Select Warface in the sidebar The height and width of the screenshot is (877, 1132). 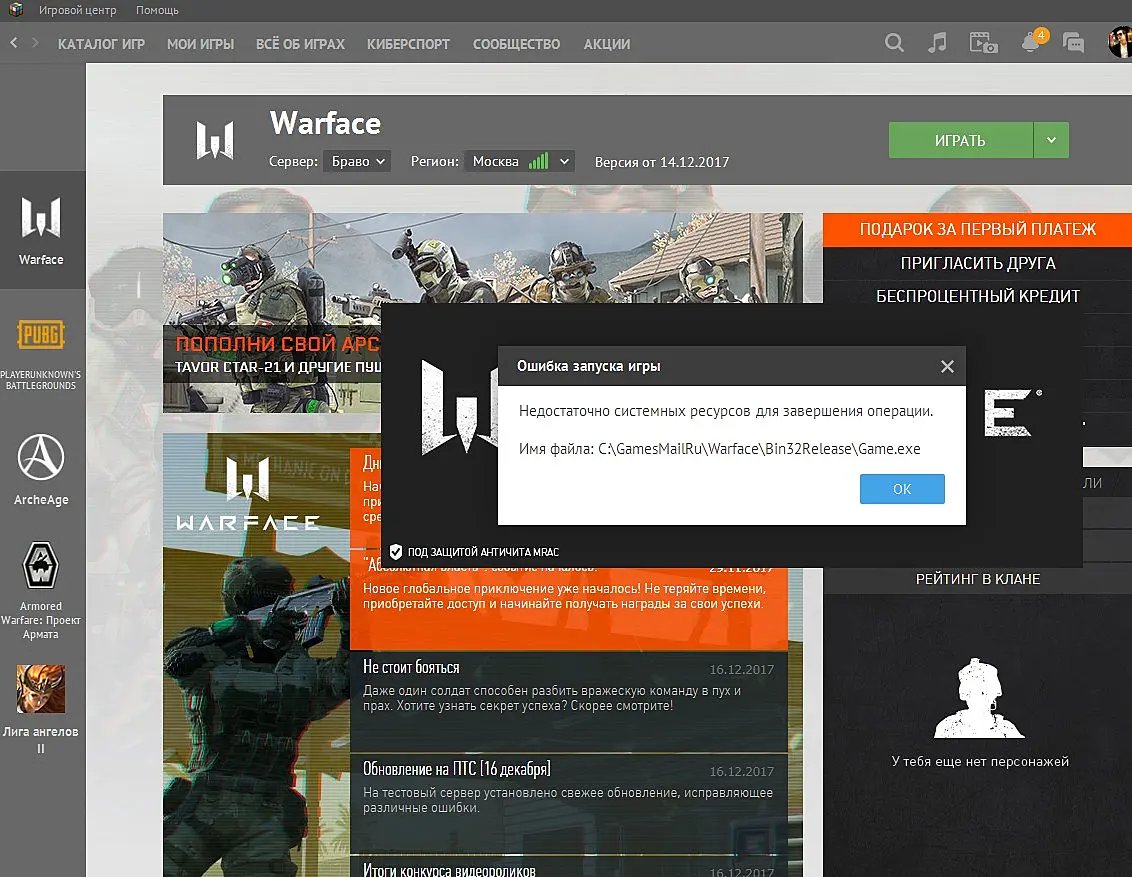click(x=42, y=230)
